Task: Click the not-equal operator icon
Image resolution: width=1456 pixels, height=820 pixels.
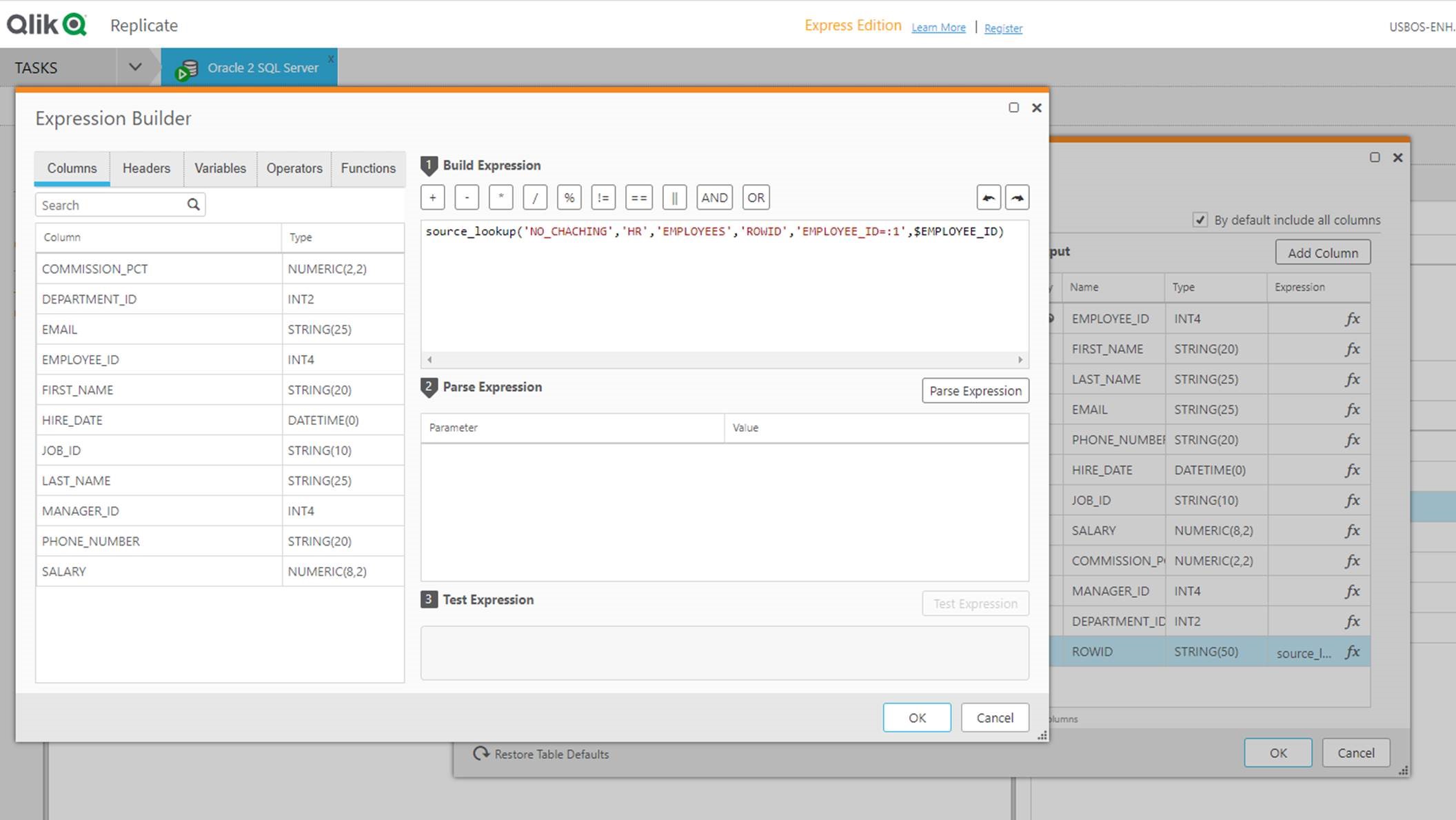Action: point(601,197)
